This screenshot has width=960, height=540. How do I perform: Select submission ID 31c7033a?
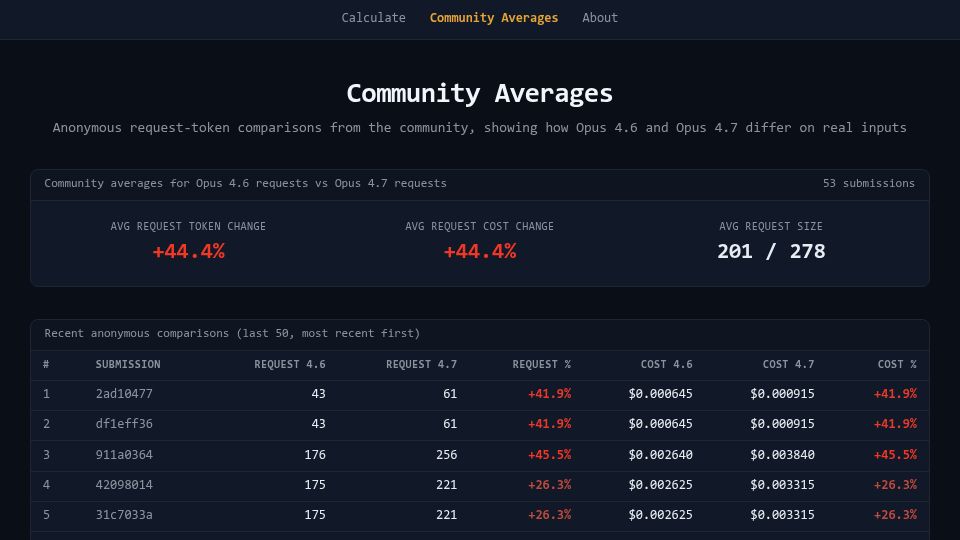tap(124, 515)
